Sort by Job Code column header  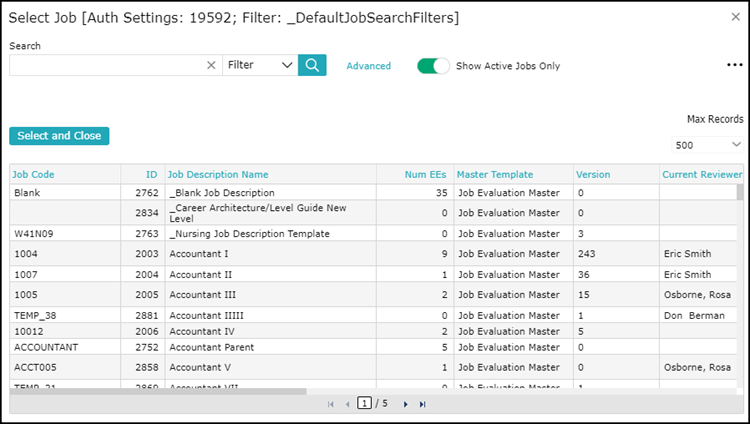click(x=33, y=175)
